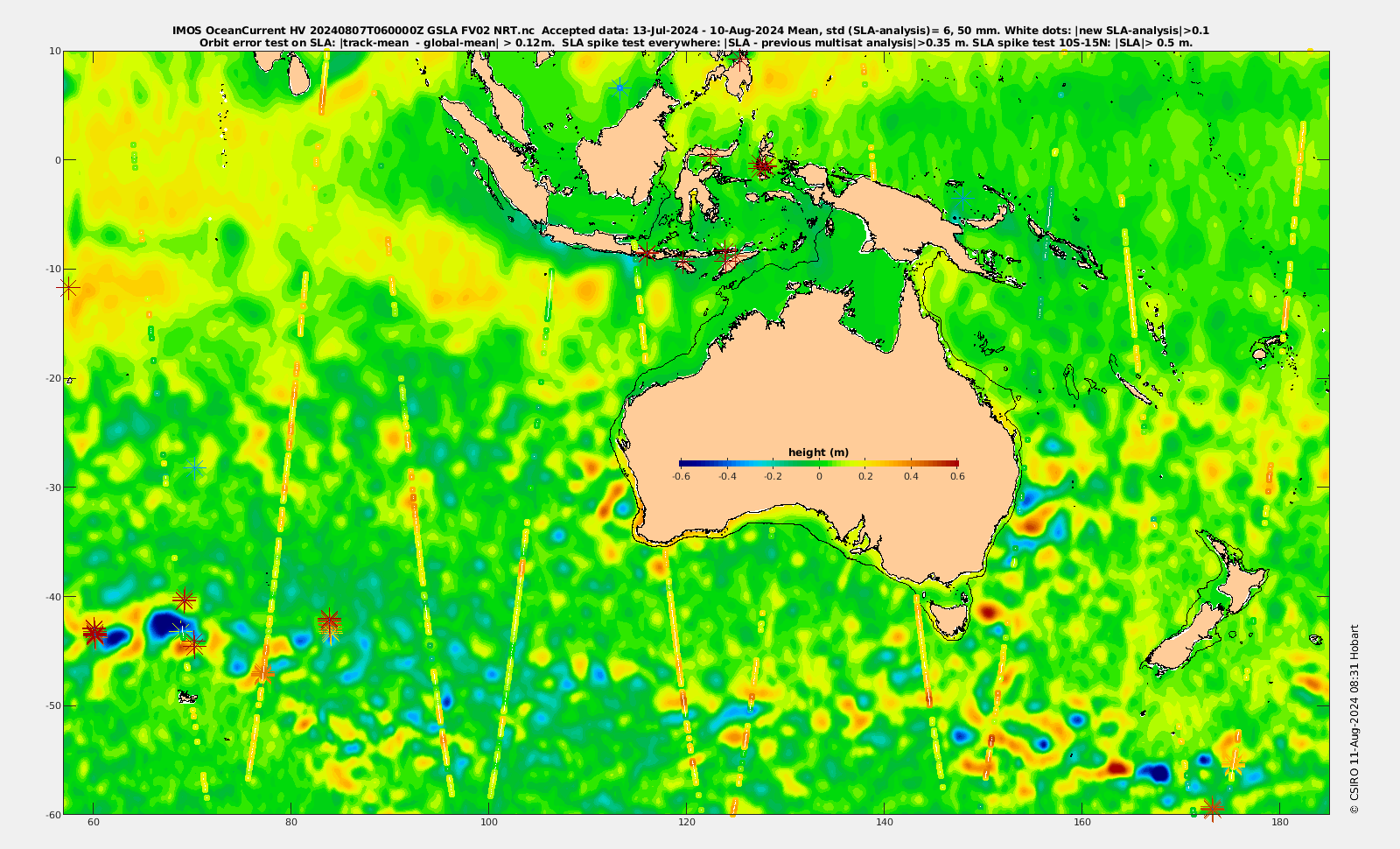Click the '120' longitude label on x-axis

687,823
